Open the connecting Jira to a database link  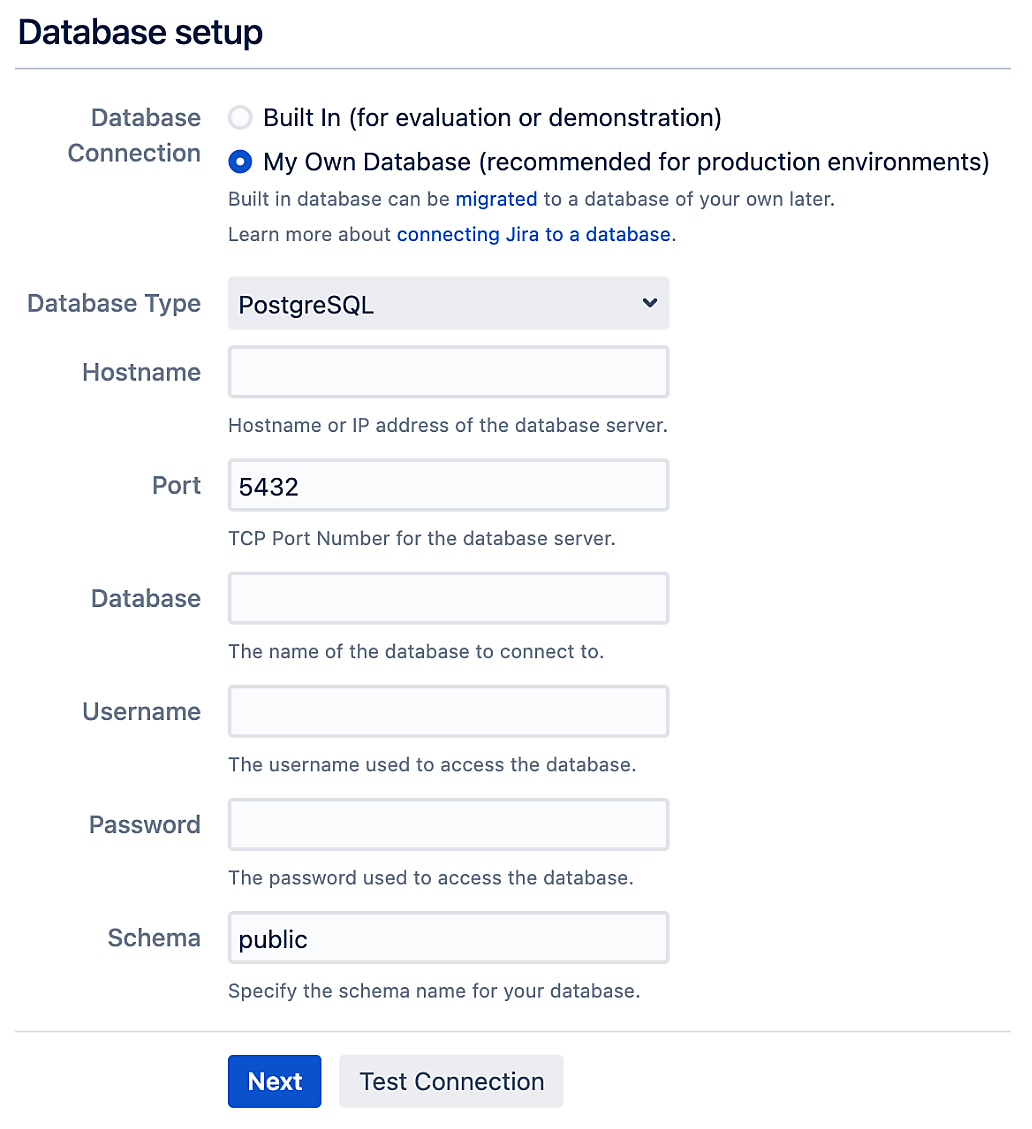coord(534,235)
